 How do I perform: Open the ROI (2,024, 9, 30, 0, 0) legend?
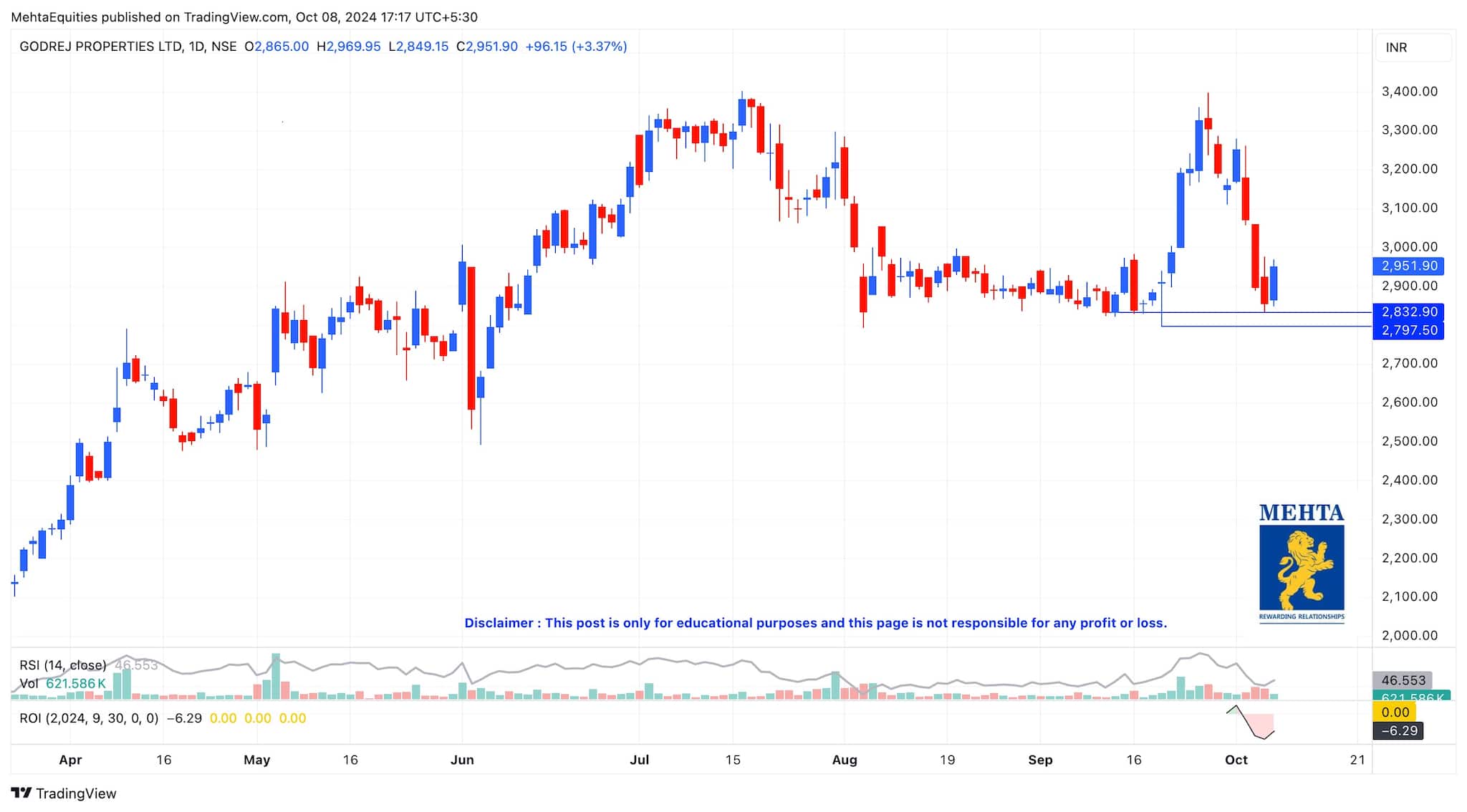89,718
